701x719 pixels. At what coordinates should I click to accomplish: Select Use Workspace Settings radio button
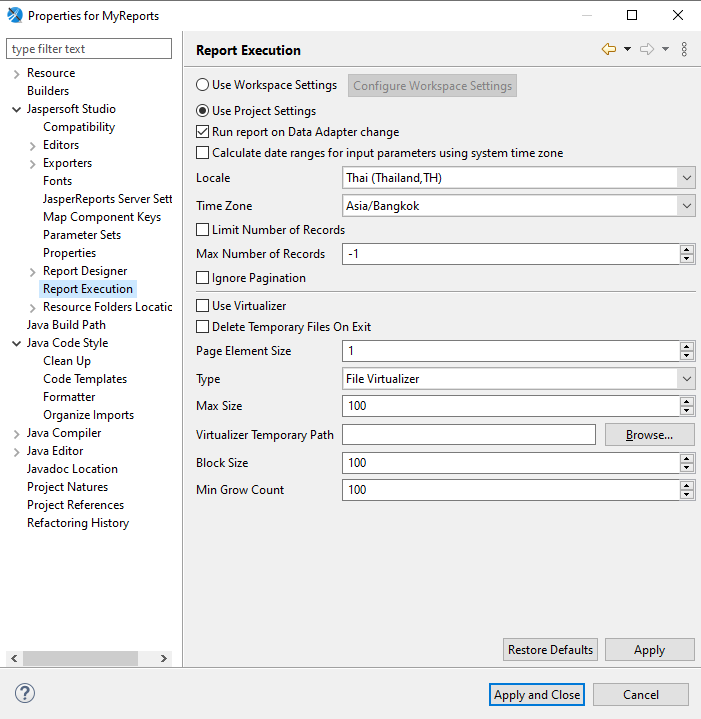pyautogui.click(x=202, y=85)
